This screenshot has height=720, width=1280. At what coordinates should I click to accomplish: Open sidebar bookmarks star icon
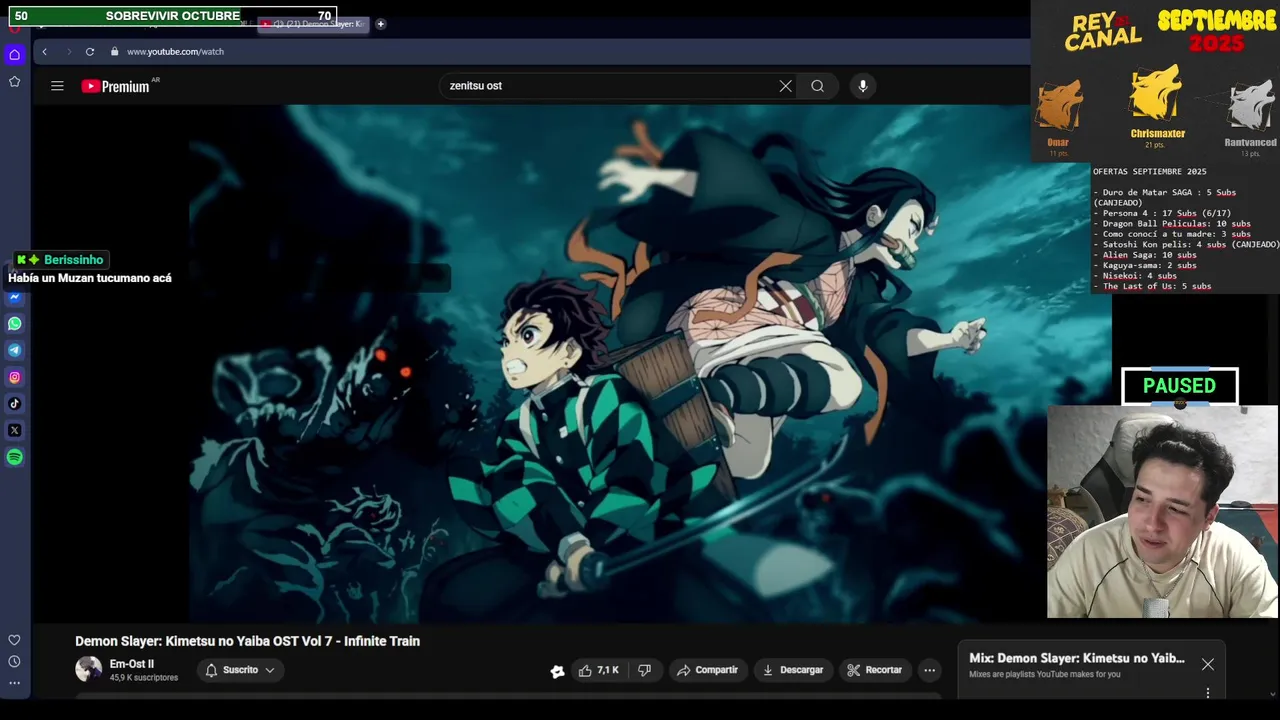tap(14, 81)
